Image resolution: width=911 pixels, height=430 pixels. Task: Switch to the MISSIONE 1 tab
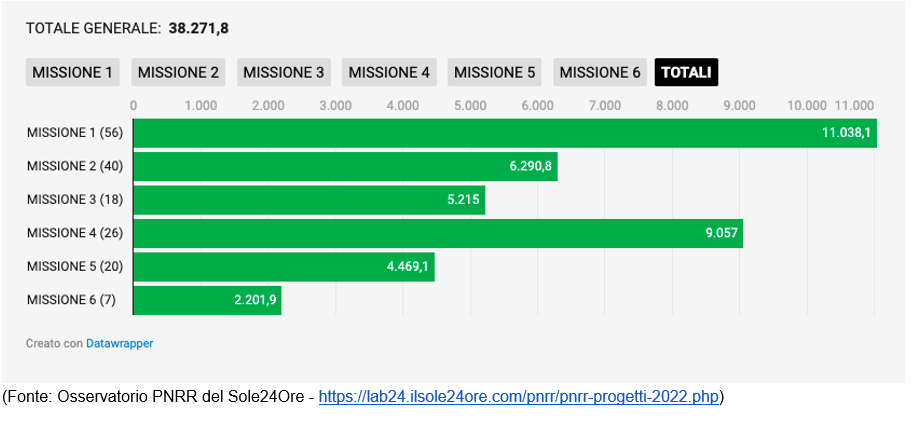(72, 72)
